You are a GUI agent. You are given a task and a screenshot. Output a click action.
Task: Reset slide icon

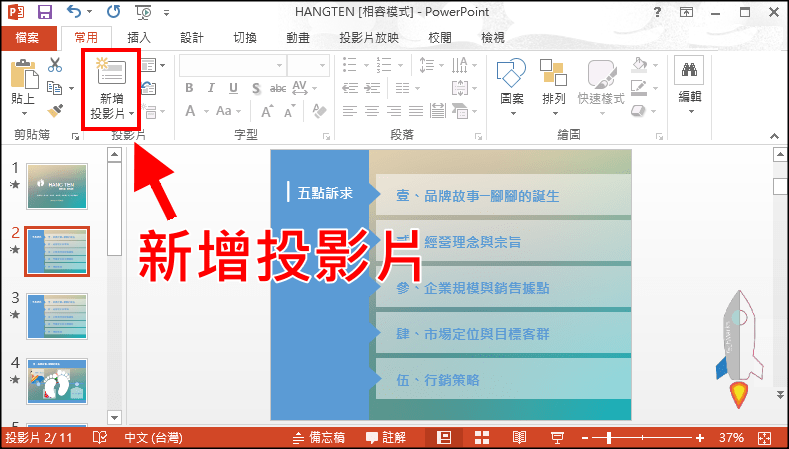(x=149, y=88)
